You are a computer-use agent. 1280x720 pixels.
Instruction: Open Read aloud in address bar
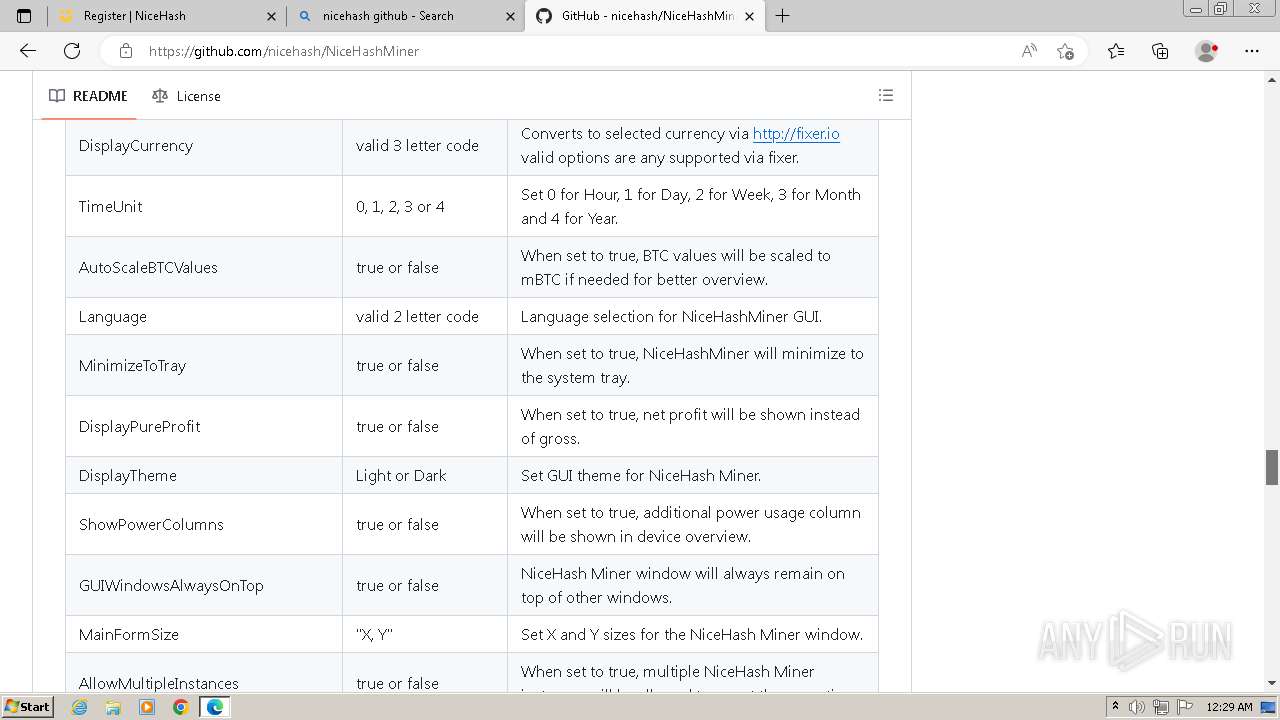(x=1029, y=51)
